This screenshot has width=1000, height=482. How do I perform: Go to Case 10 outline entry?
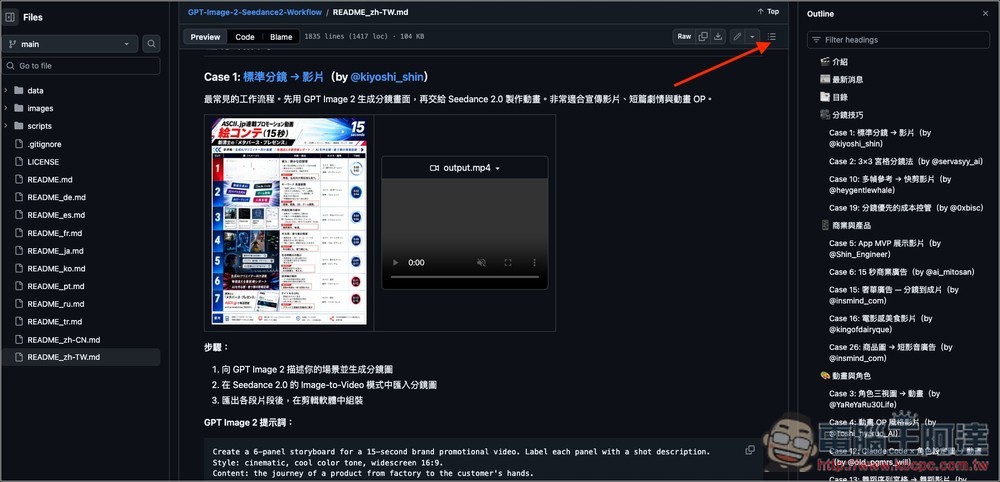click(890, 185)
